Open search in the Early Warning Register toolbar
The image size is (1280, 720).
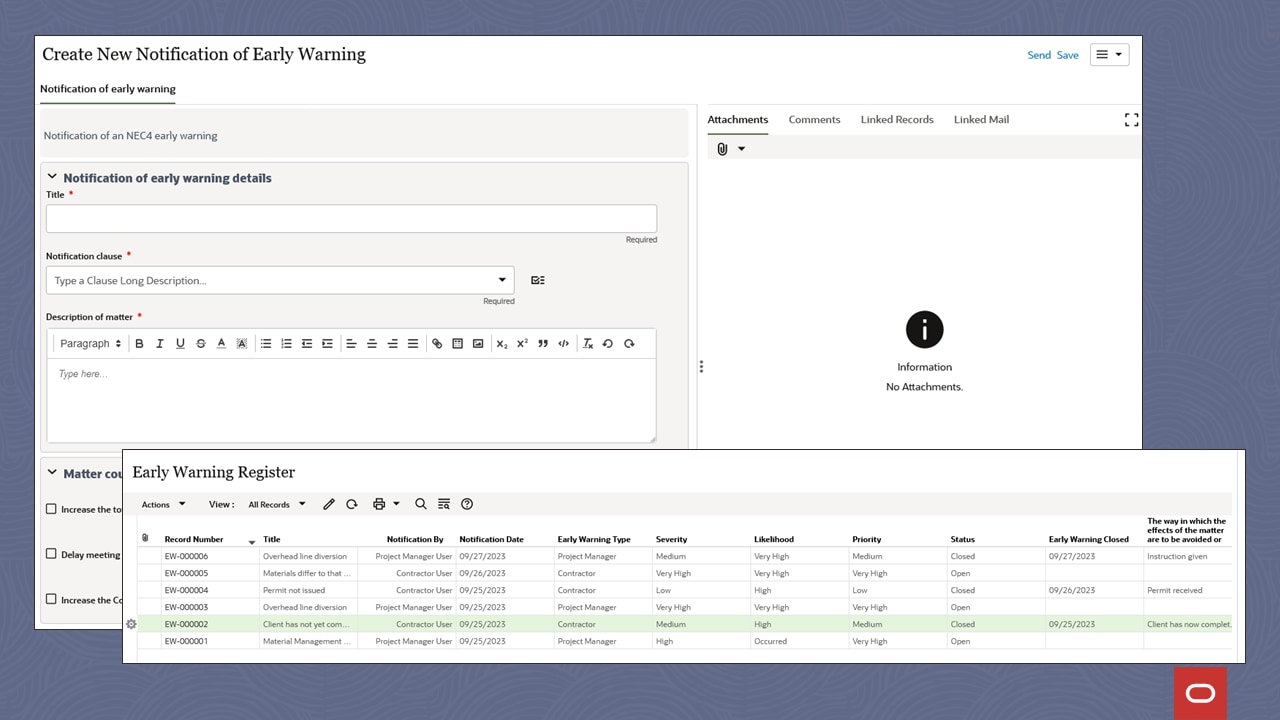pyautogui.click(x=421, y=504)
